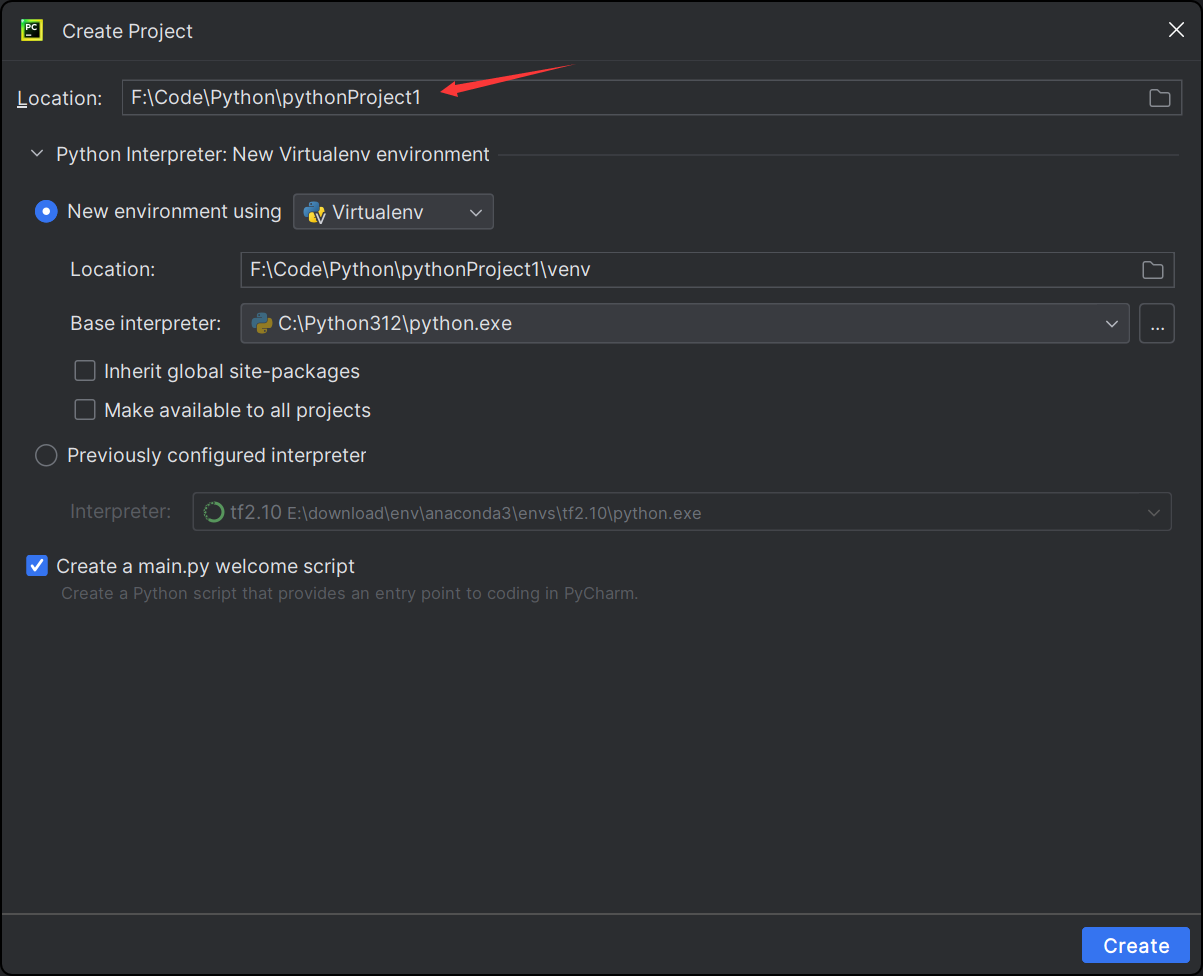
Task: Open the Base interpreter dropdown list
Action: 1111,323
